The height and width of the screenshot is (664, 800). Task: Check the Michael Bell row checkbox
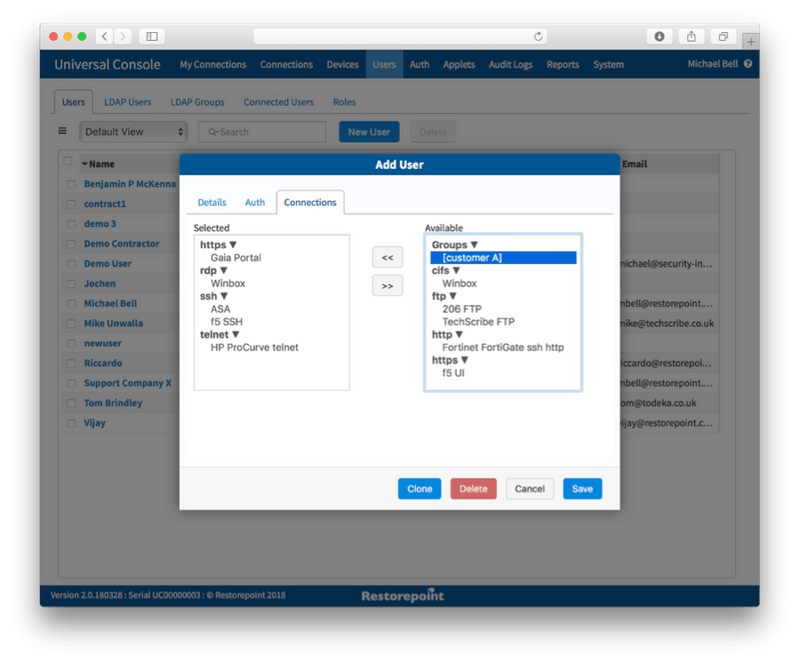(x=71, y=304)
